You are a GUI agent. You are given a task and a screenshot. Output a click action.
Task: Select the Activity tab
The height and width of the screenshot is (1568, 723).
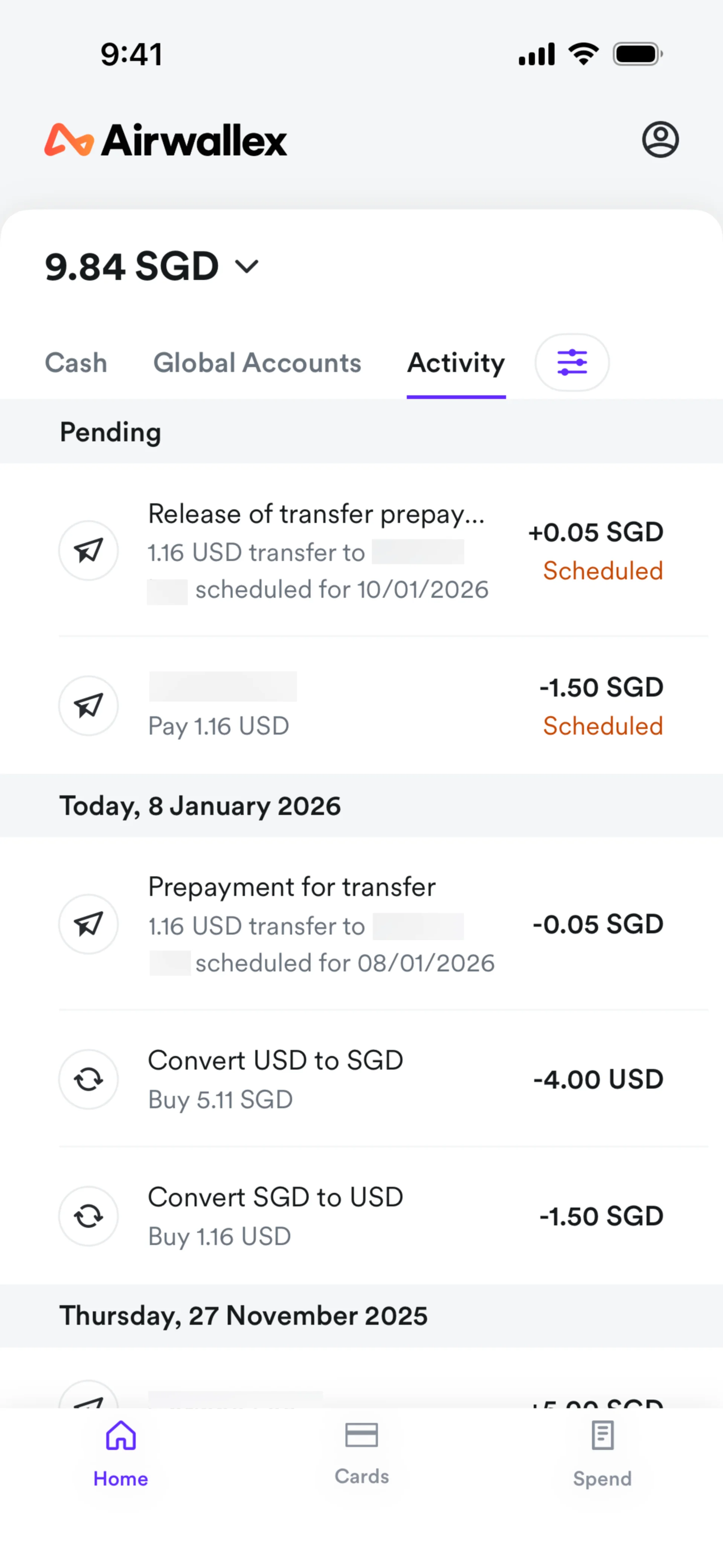tap(456, 363)
